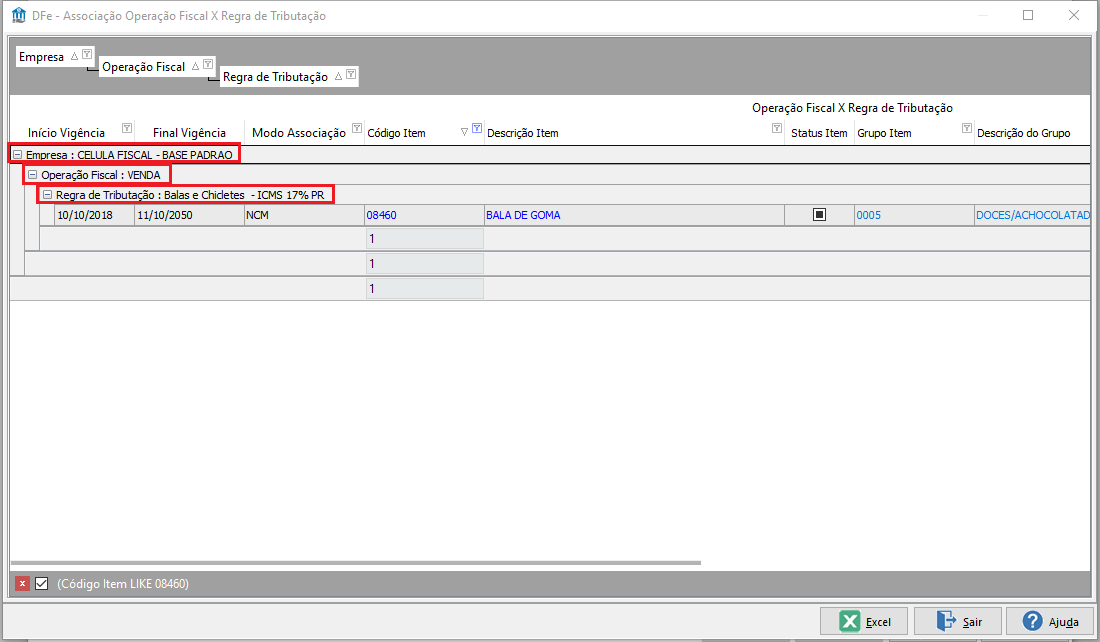
Task: Select the 10/10/2018 start date cell
Action: coord(94,215)
